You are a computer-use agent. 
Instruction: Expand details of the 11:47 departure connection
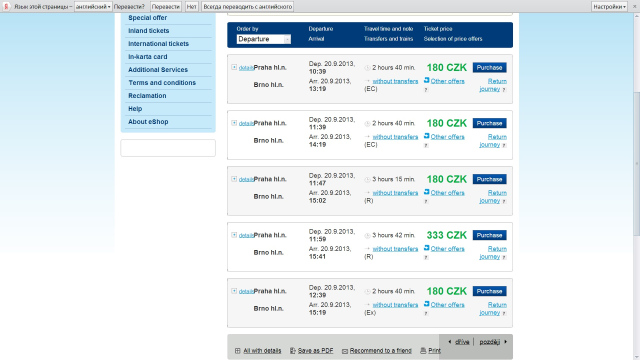[x=234, y=179]
